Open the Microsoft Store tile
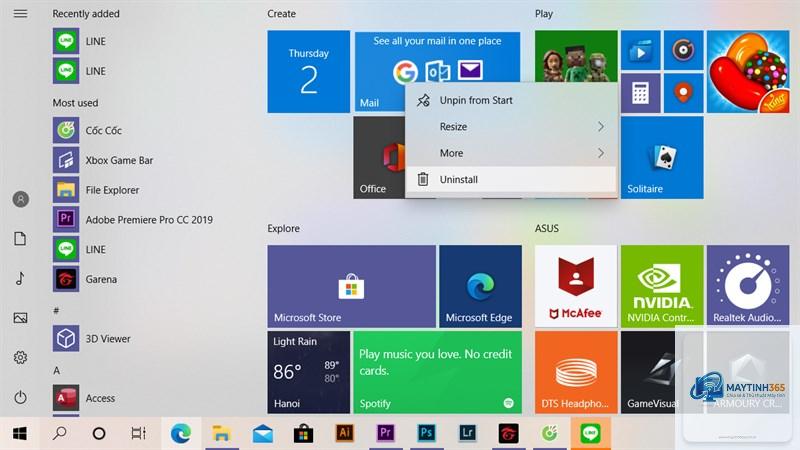The image size is (800, 450). pyautogui.click(x=352, y=286)
